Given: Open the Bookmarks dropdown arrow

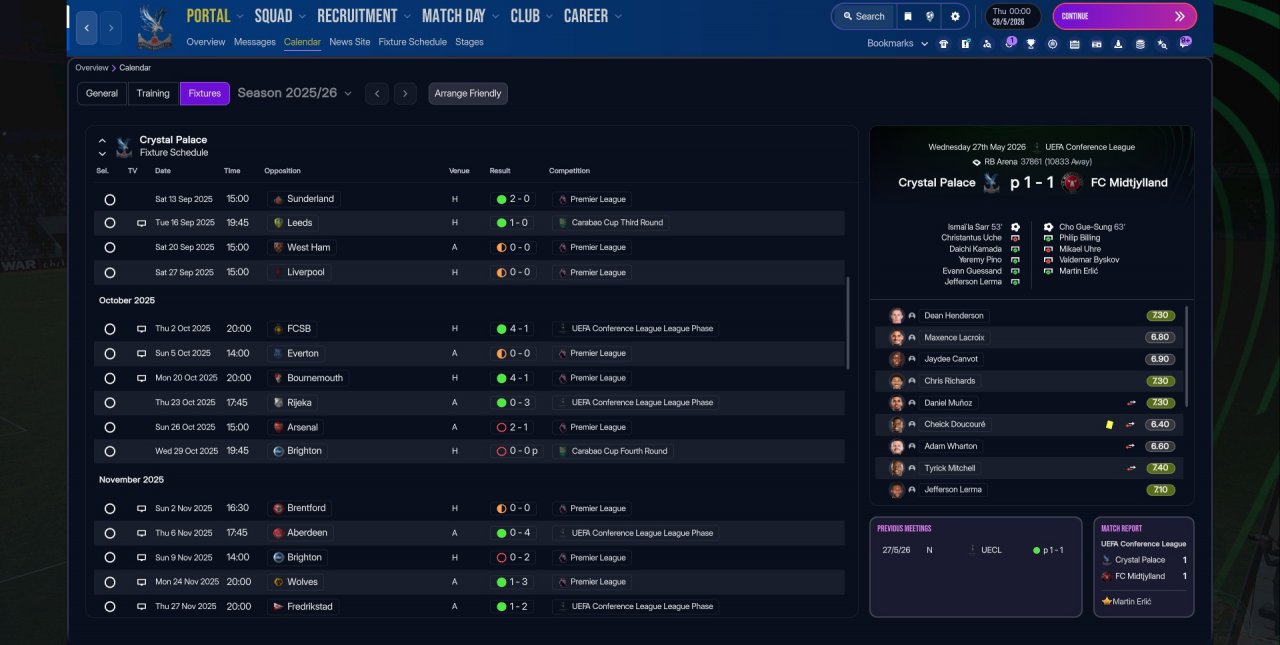Looking at the screenshot, I should pyautogui.click(x=924, y=44).
